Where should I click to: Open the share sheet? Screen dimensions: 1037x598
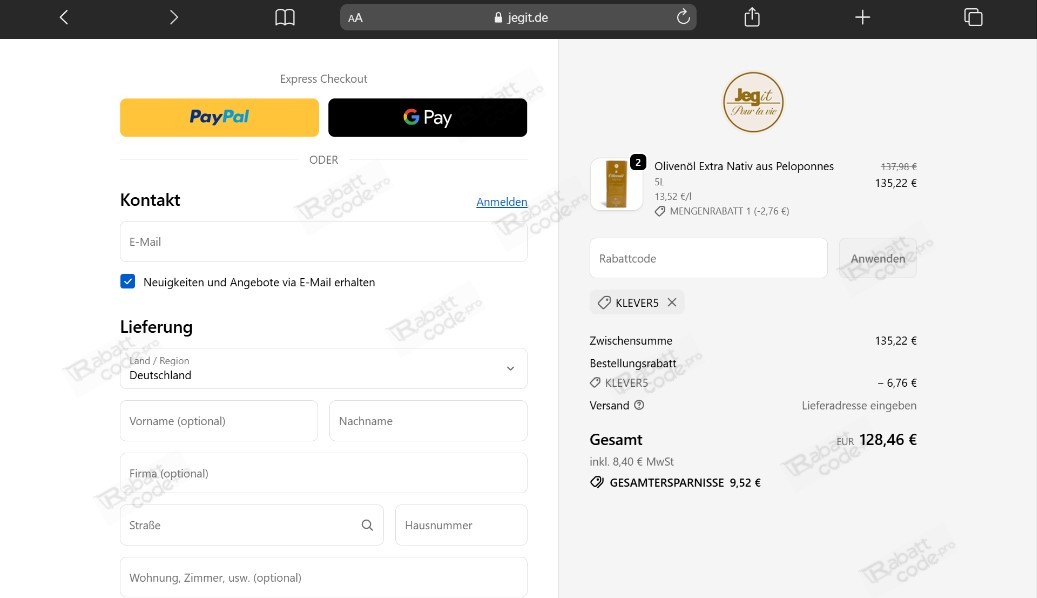click(751, 17)
